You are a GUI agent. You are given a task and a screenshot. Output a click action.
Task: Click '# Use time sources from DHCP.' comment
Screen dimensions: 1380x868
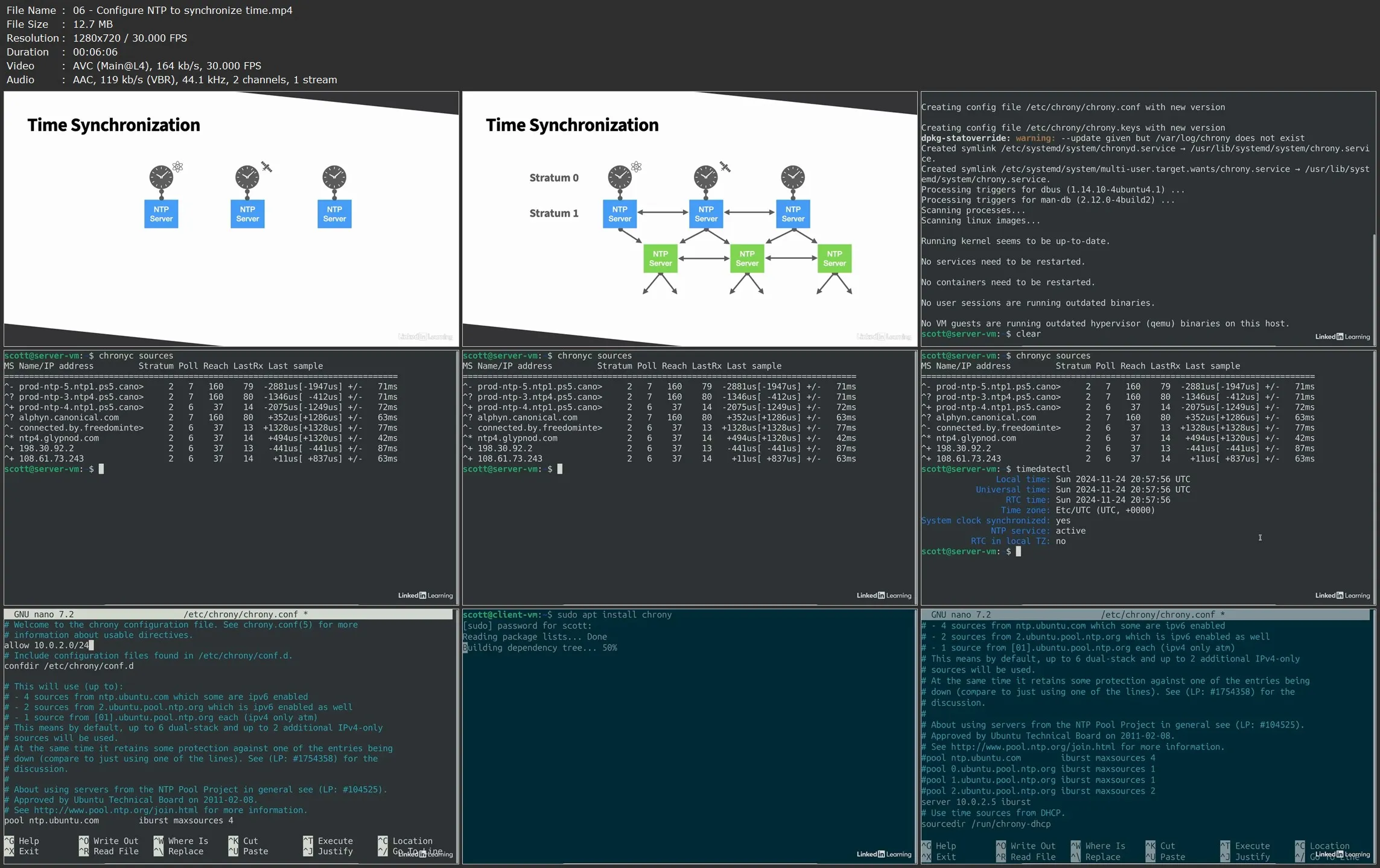993,813
